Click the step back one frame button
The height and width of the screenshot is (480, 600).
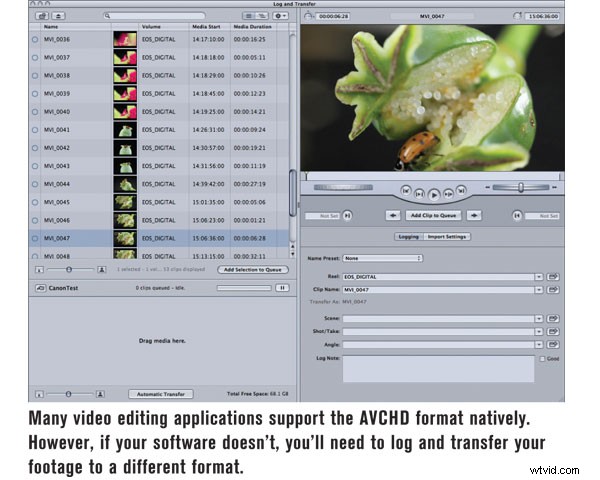point(419,194)
